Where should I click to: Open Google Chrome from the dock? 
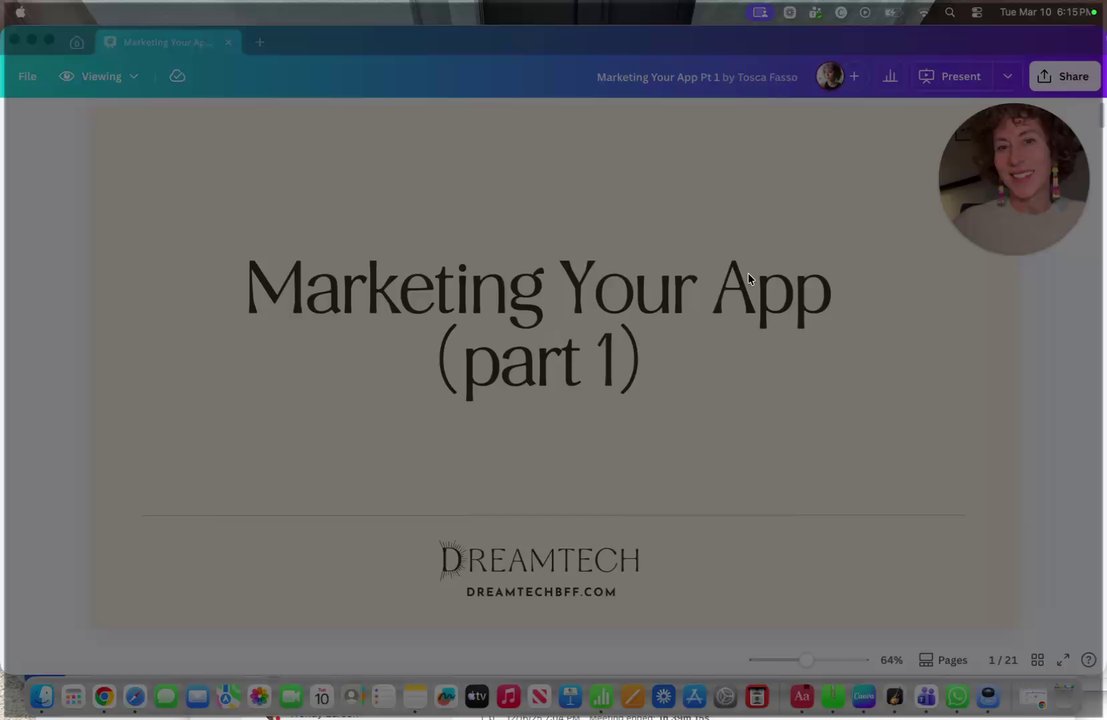[x=104, y=697]
